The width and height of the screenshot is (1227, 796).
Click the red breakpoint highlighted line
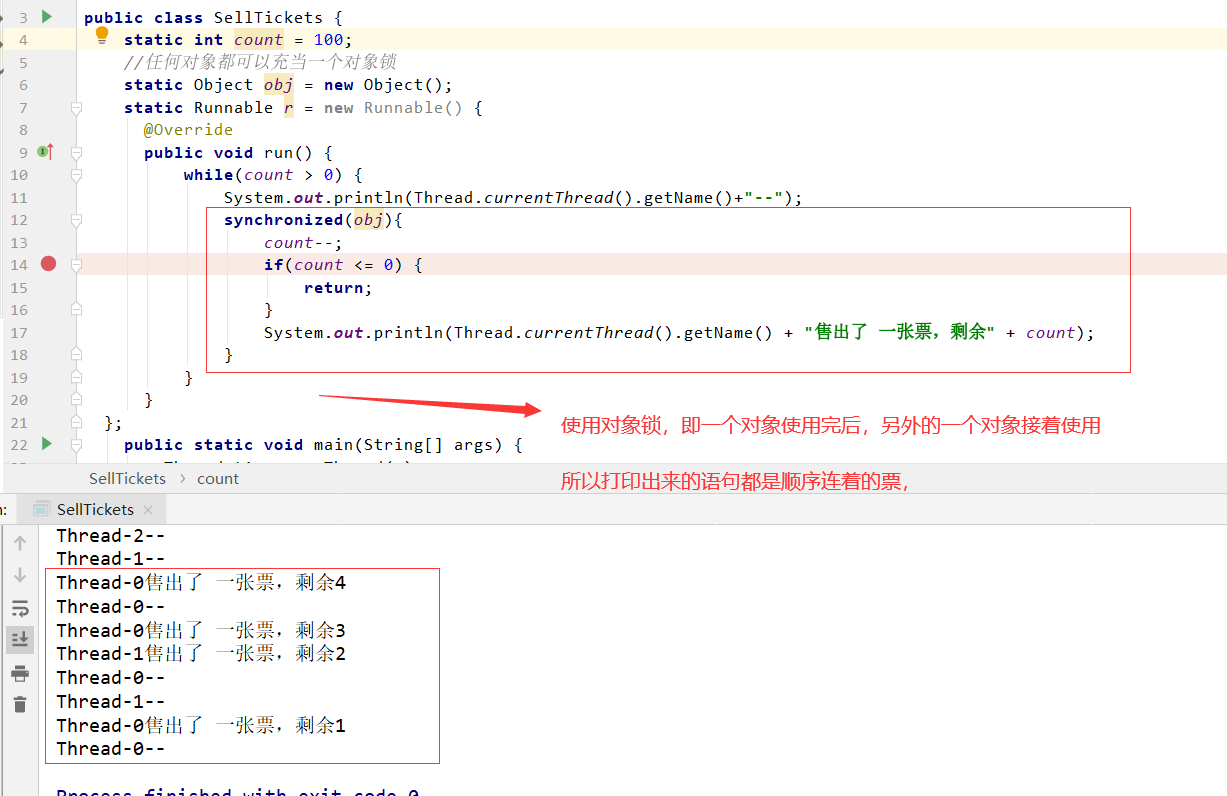tap(350, 264)
